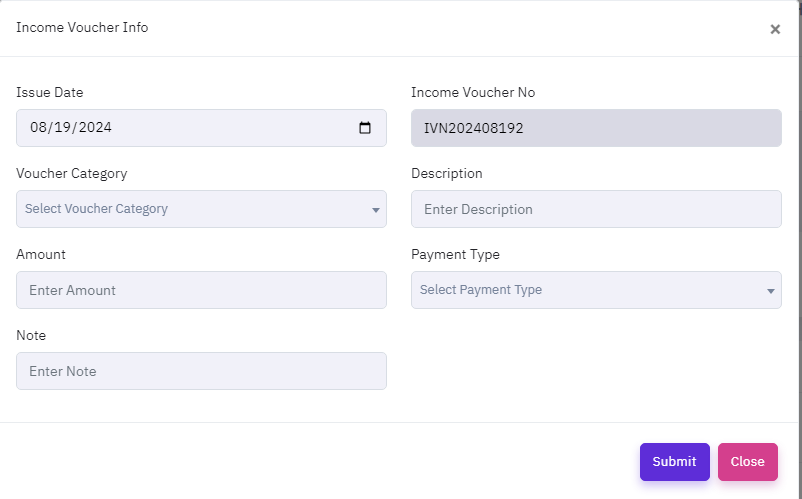Select the month segment of Issue Date
This screenshot has width=802, height=499.
[39, 128]
